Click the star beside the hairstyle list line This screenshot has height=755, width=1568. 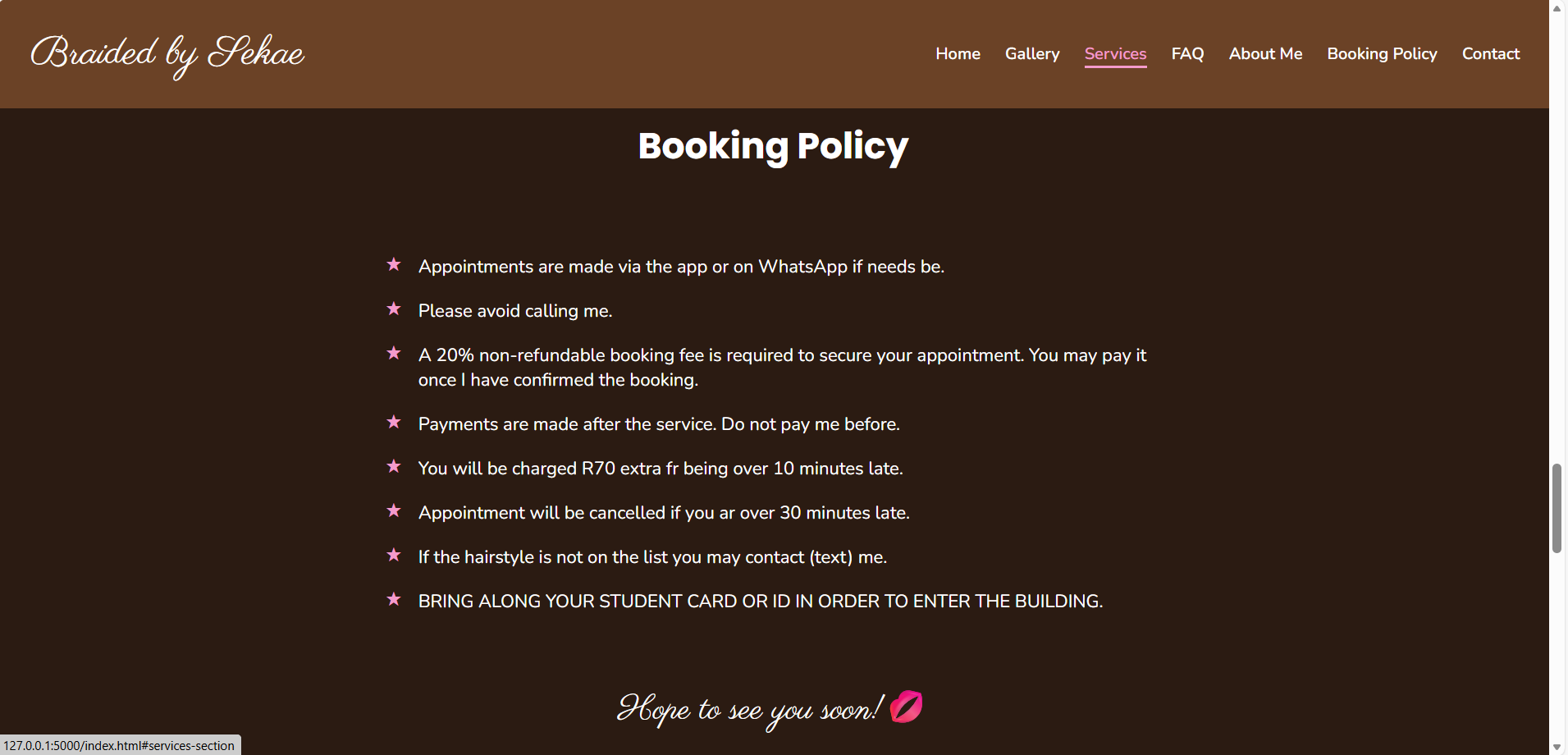click(394, 555)
